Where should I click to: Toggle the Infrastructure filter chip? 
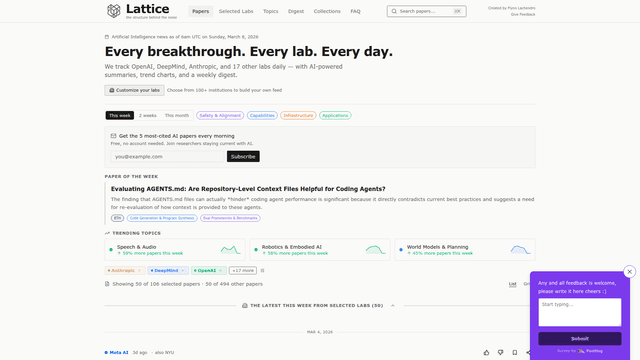coord(298,116)
